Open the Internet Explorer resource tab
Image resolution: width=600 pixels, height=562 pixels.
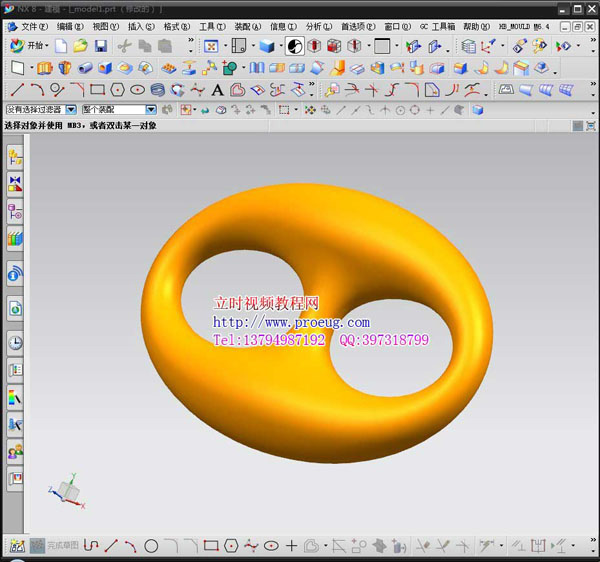15,308
